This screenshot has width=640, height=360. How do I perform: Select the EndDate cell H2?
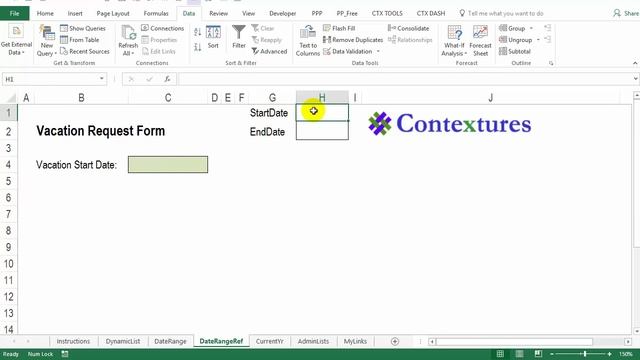[x=322, y=131]
